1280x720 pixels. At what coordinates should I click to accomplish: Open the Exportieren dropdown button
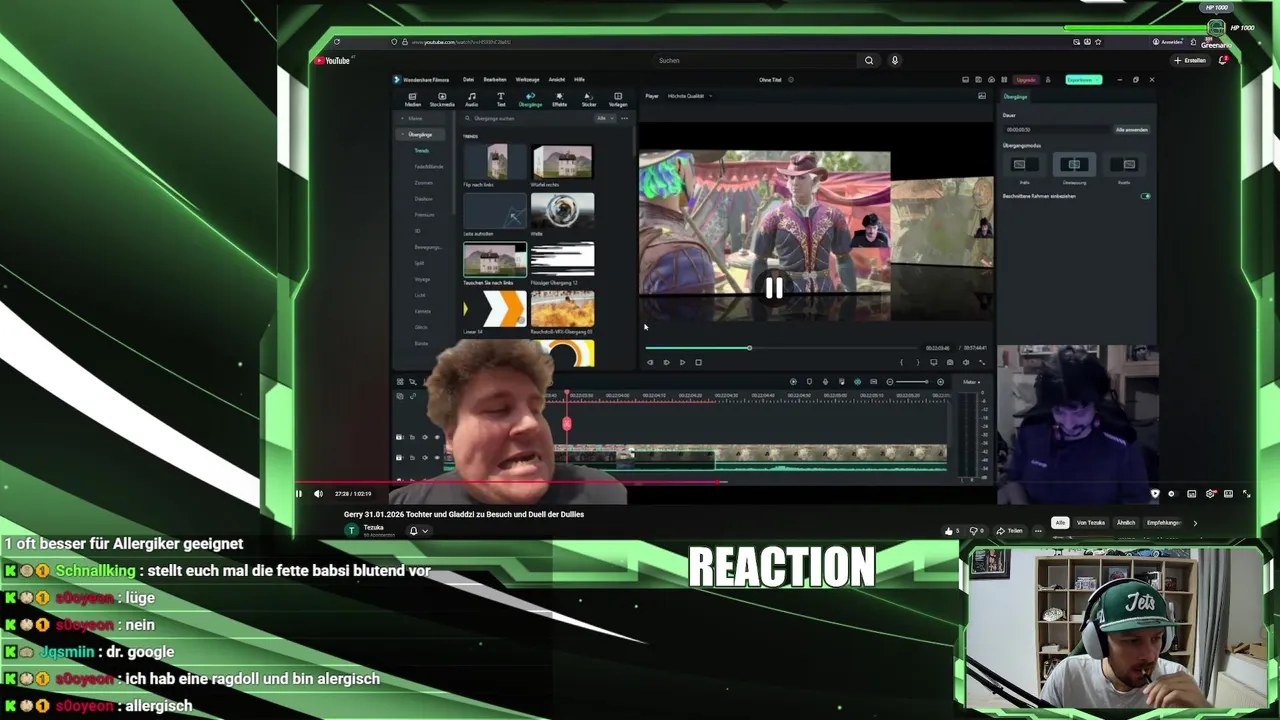[x=1083, y=79]
